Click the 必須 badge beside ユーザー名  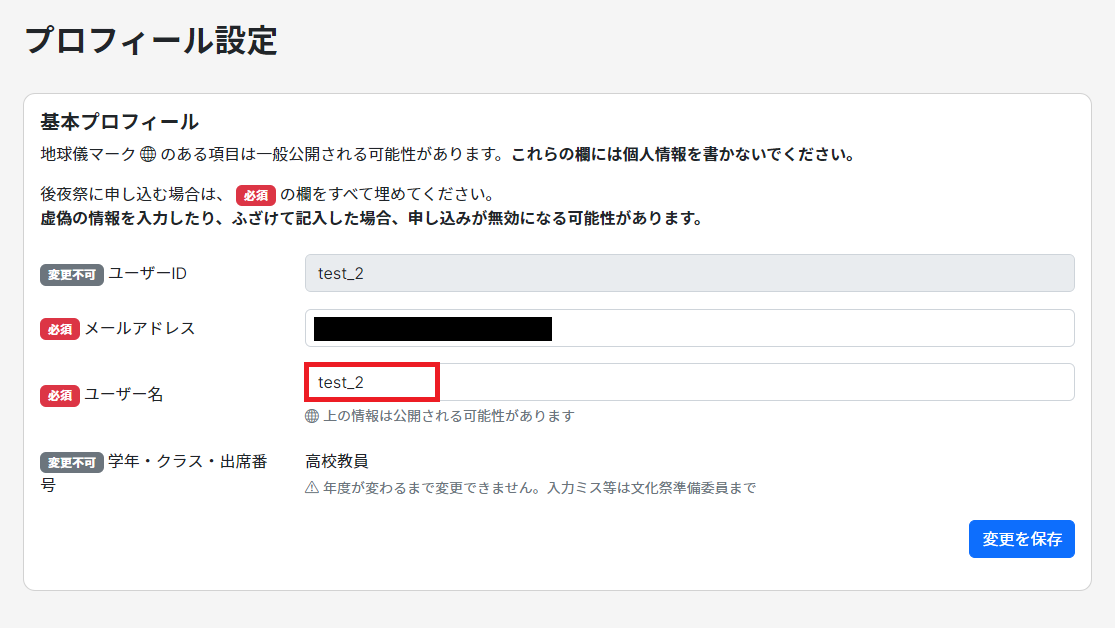pyautogui.click(x=60, y=395)
